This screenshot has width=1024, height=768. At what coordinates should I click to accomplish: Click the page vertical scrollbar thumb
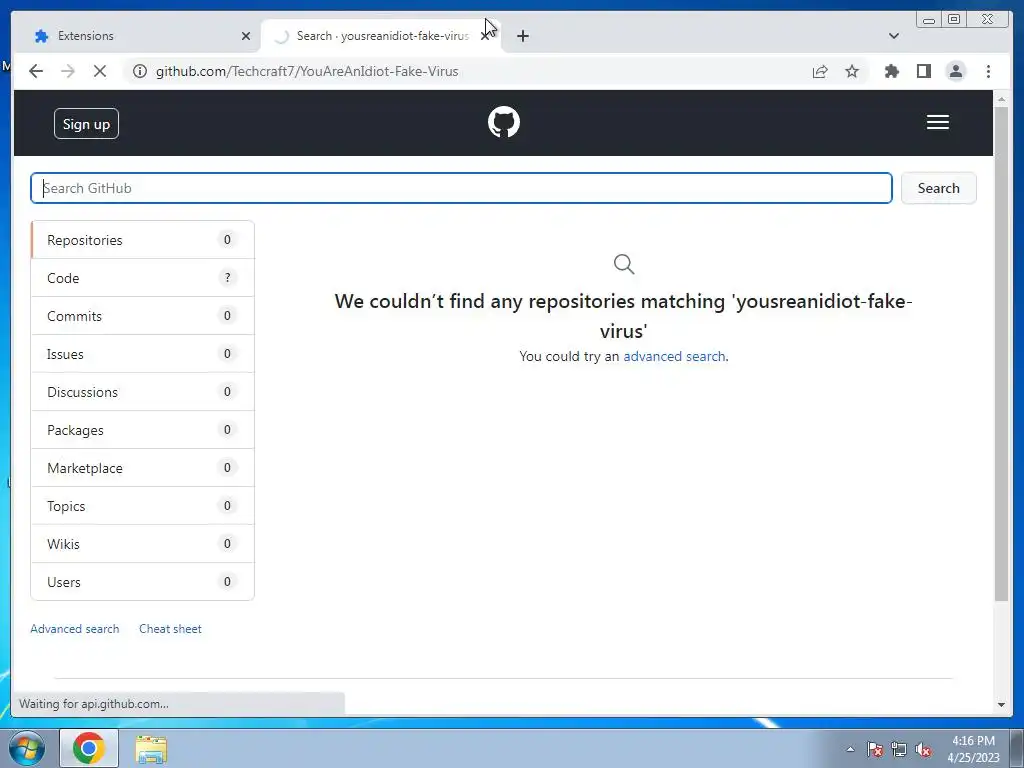pyautogui.click(x=1001, y=353)
